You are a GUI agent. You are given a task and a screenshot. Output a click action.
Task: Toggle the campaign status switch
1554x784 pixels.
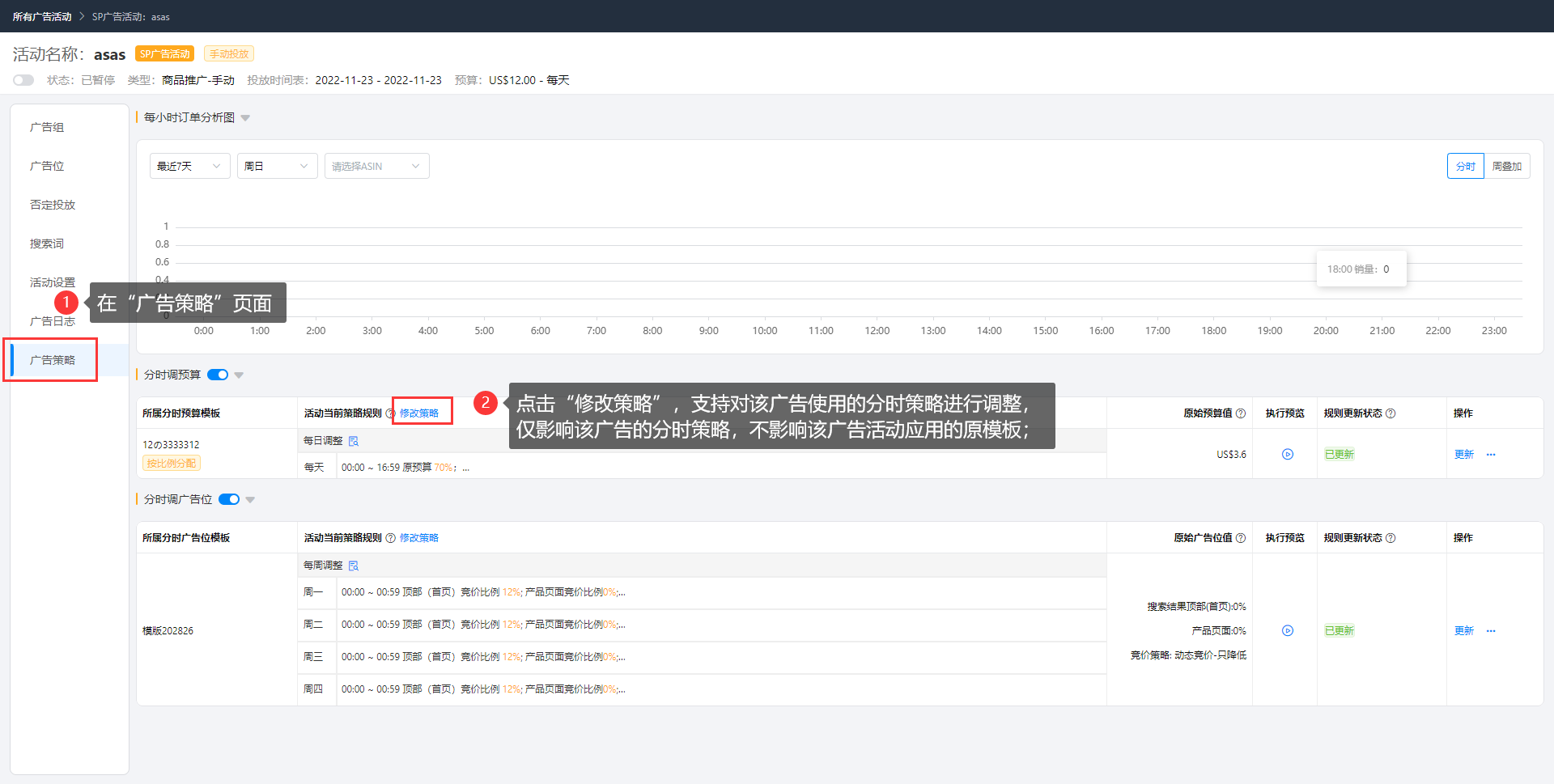pos(23,80)
